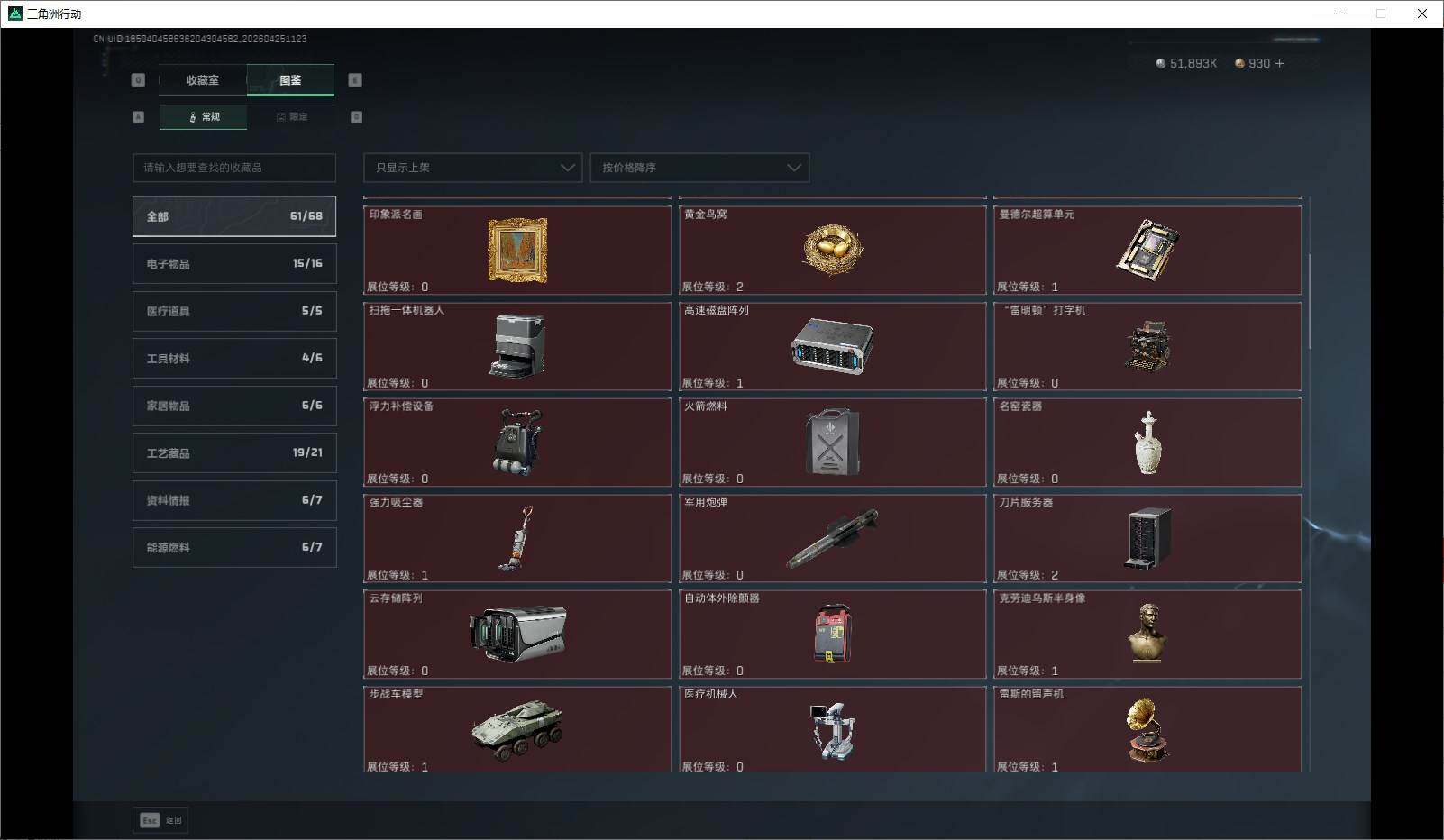The height and width of the screenshot is (840, 1444).
Task: Select the 限定 sub-tab
Action: pyautogui.click(x=291, y=117)
